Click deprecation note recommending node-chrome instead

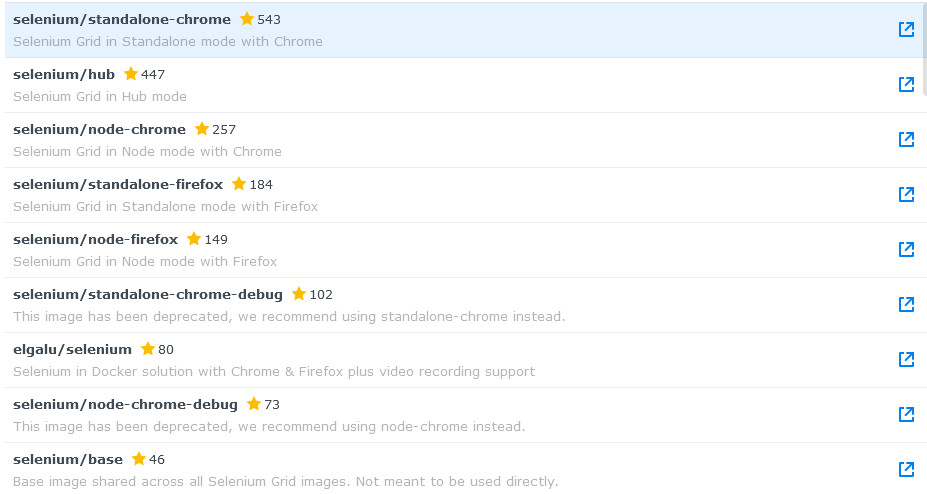(x=269, y=426)
